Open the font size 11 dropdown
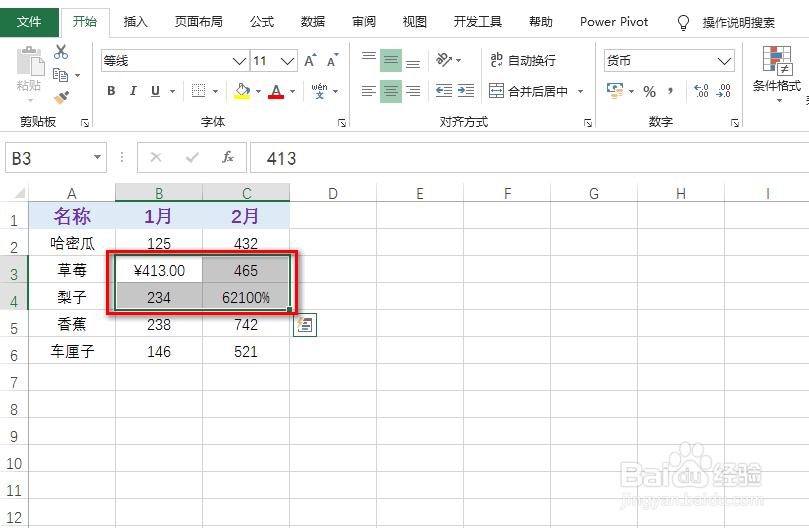 pyautogui.click(x=287, y=61)
